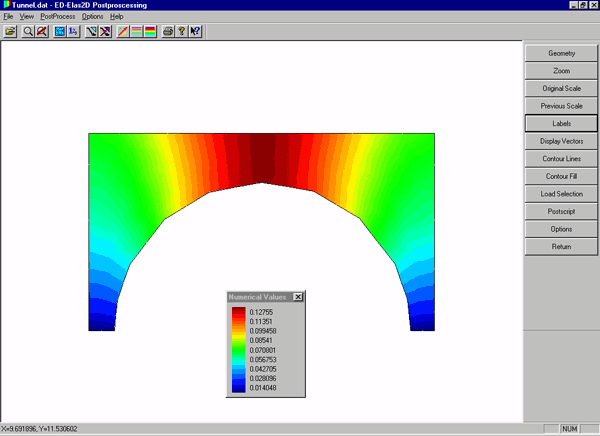Show contour fill rainbow icon
This screenshot has width=600, height=436.
pos(150,31)
